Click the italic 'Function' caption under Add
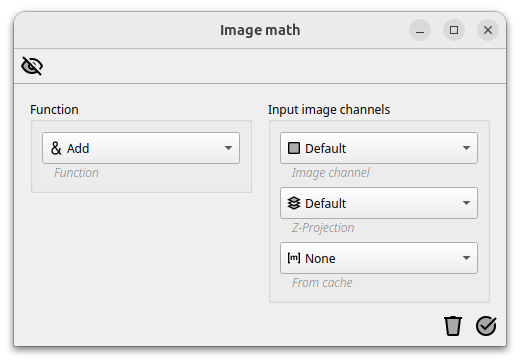Screen dimensions: 520x363 [76, 173]
